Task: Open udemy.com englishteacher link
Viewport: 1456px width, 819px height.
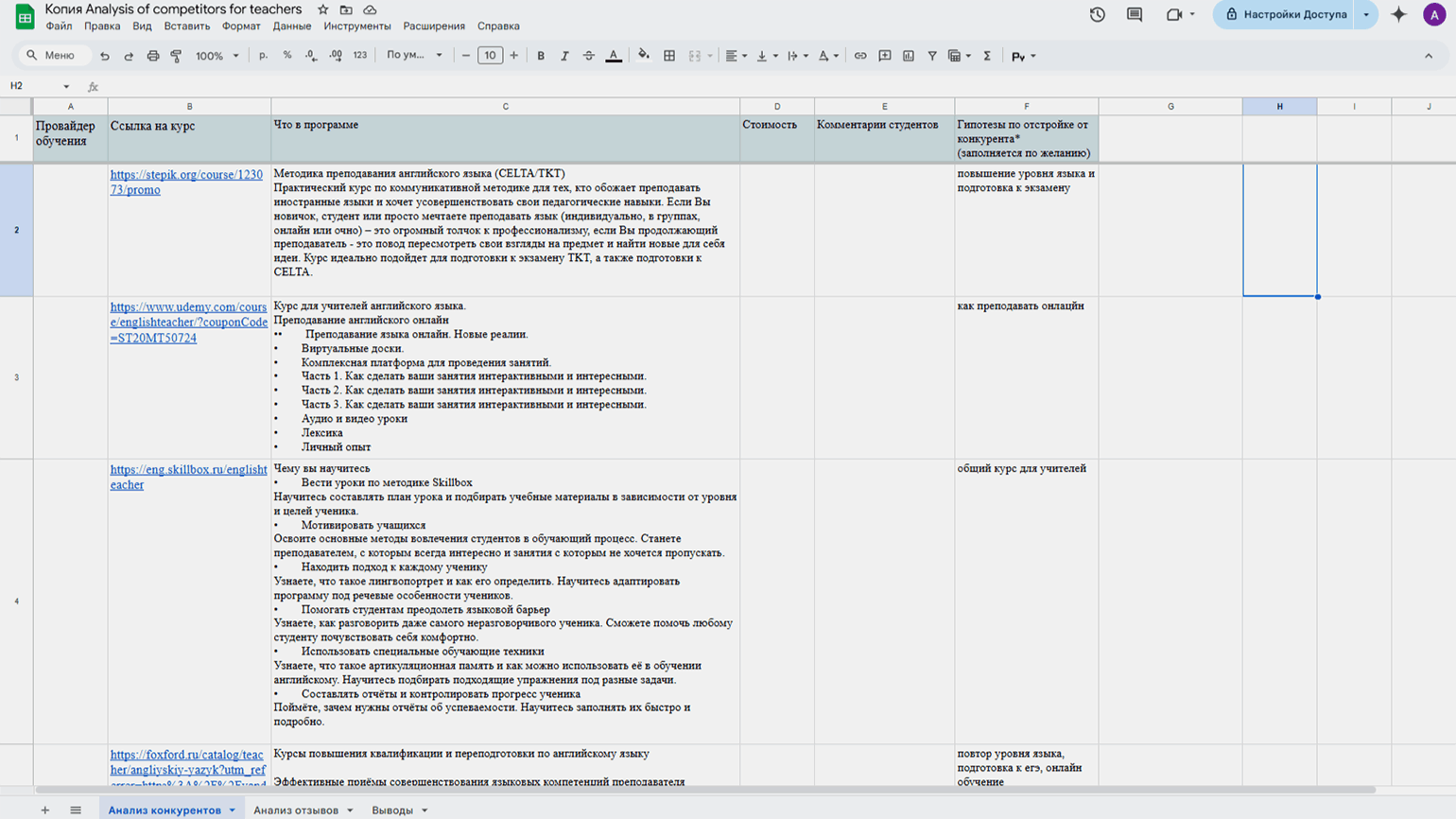Action: coord(189,322)
